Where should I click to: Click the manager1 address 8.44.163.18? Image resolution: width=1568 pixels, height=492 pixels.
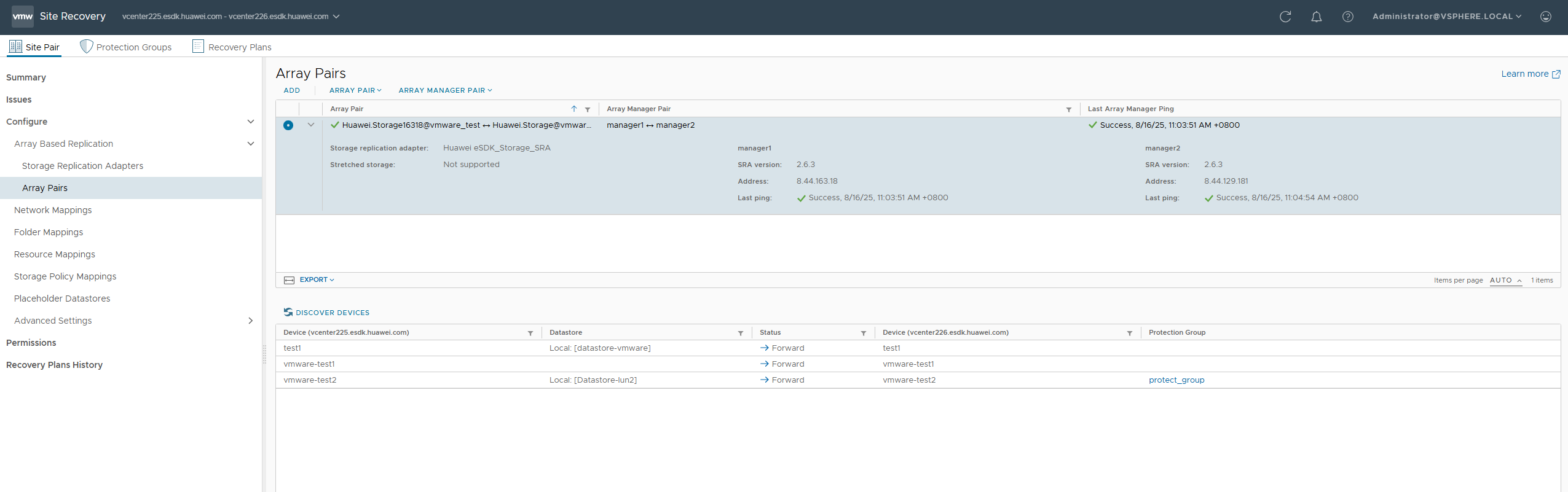(x=817, y=181)
